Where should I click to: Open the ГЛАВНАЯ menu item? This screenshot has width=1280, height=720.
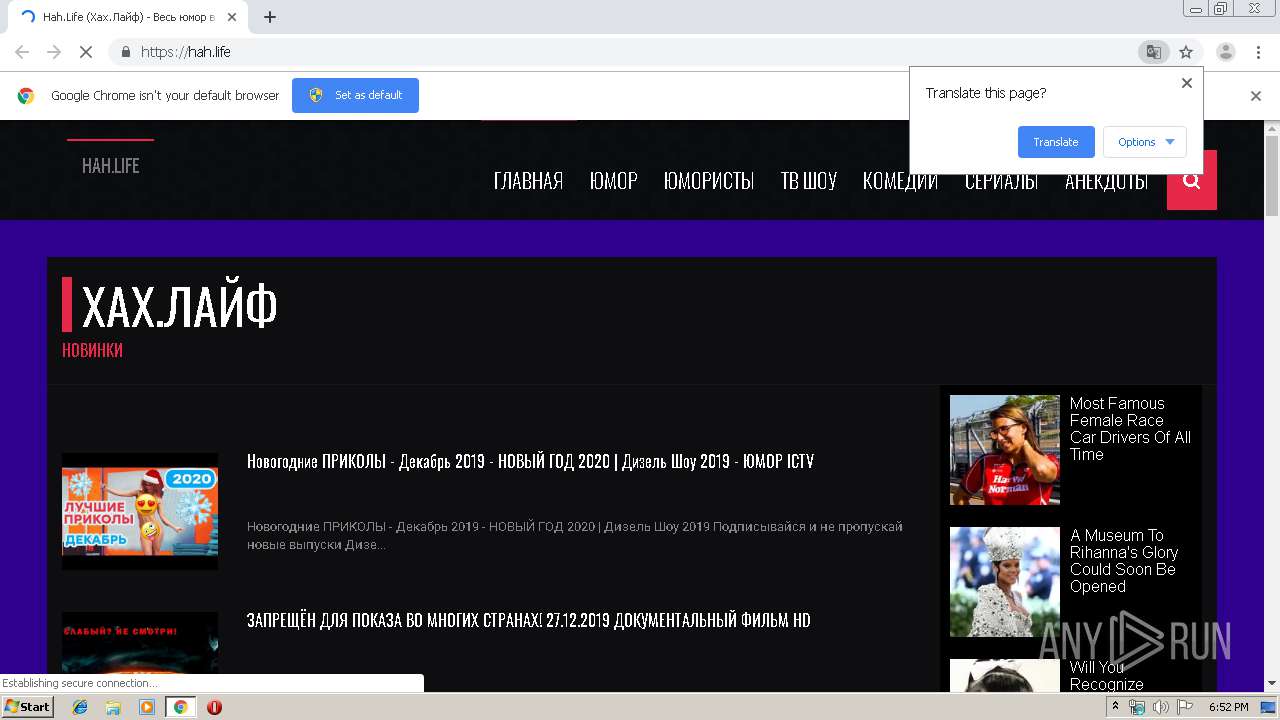coord(528,181)
